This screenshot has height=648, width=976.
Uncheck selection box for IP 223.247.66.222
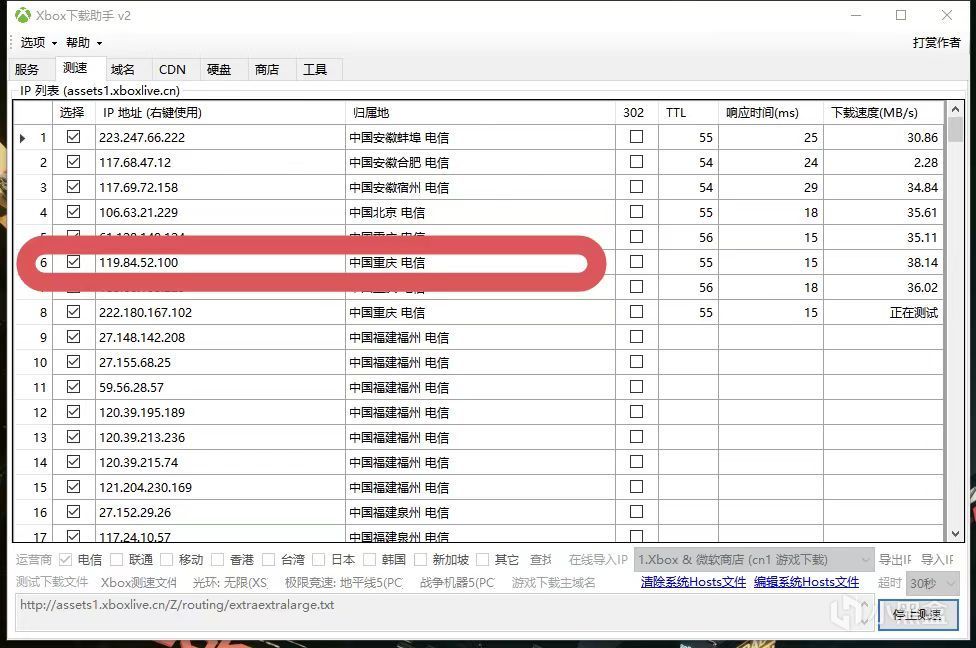tap(73, 136)
